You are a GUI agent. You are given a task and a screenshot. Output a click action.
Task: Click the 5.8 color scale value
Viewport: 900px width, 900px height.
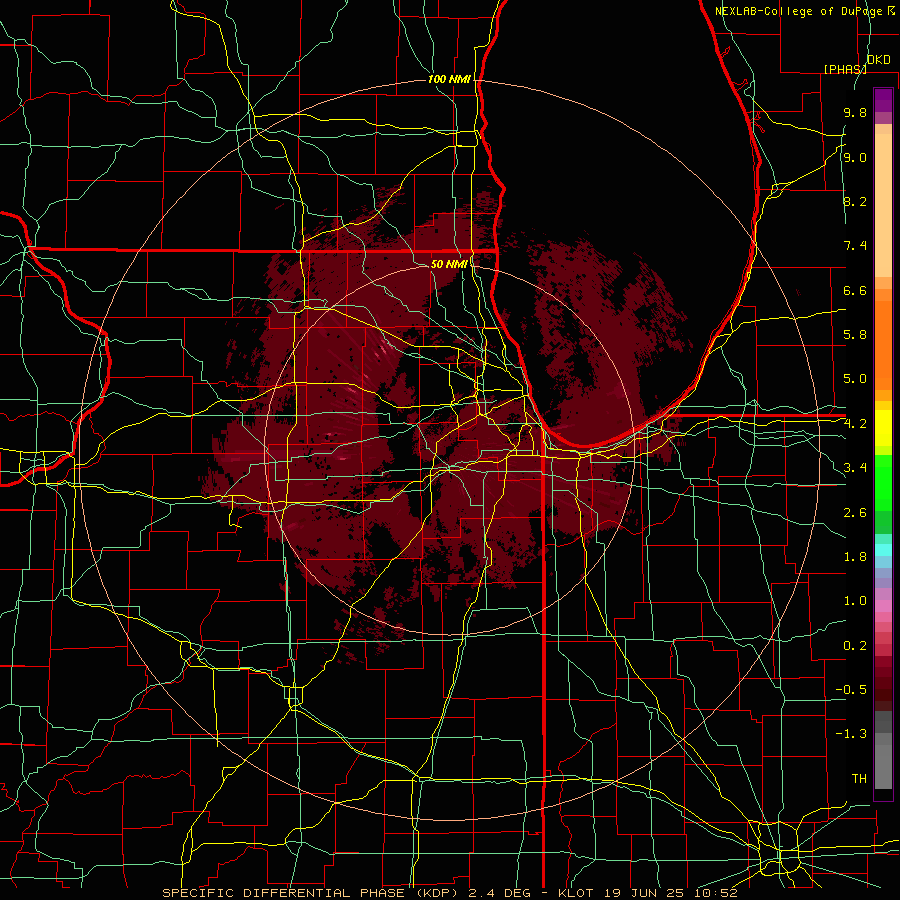855,335
